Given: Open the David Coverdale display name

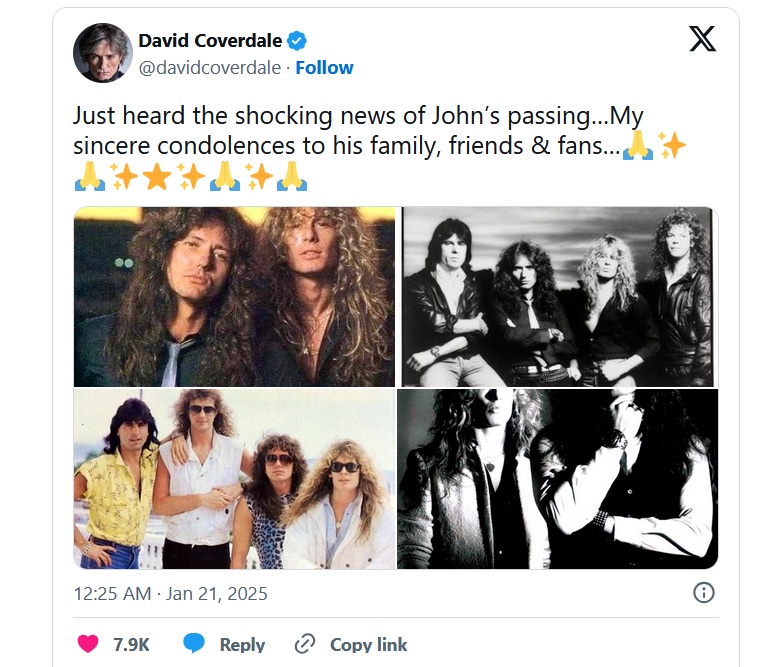Looking at the screenshot, I should pos(210,41).
